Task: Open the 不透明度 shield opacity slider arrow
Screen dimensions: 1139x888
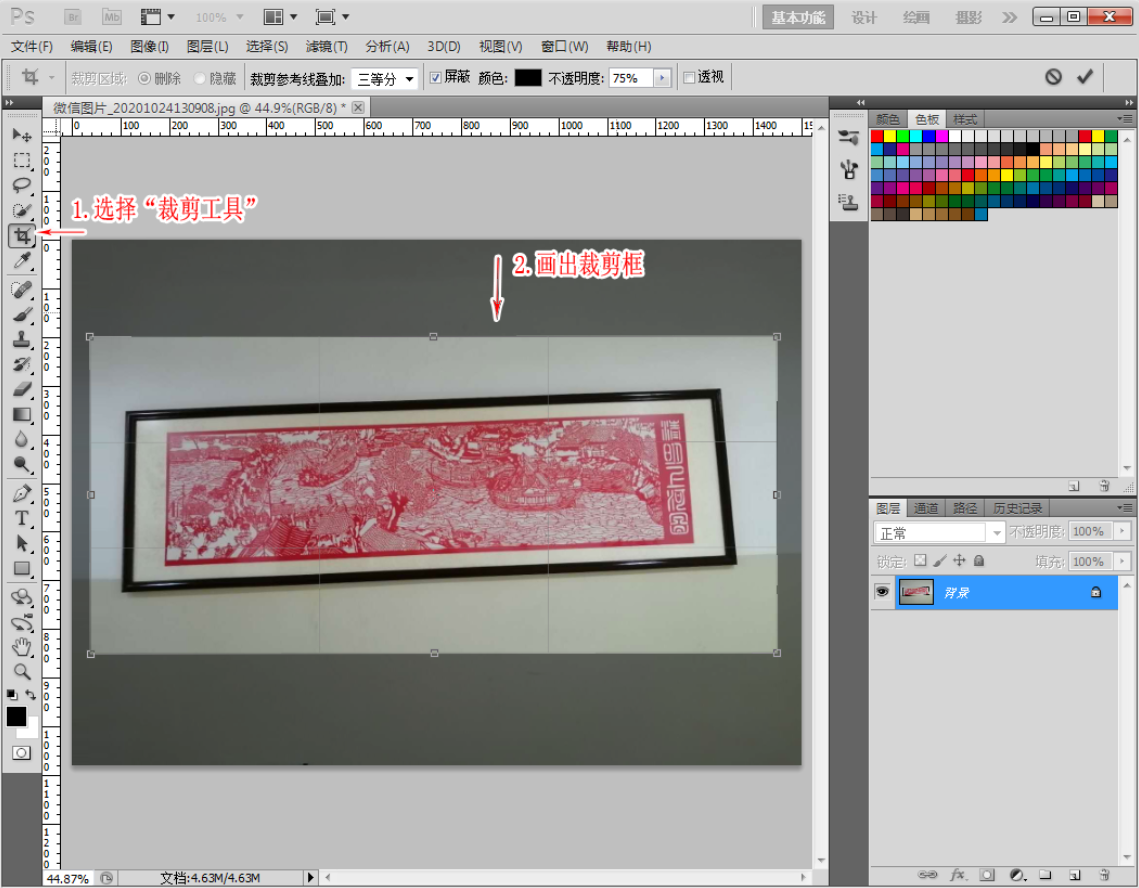Action: tap(662, 78)
